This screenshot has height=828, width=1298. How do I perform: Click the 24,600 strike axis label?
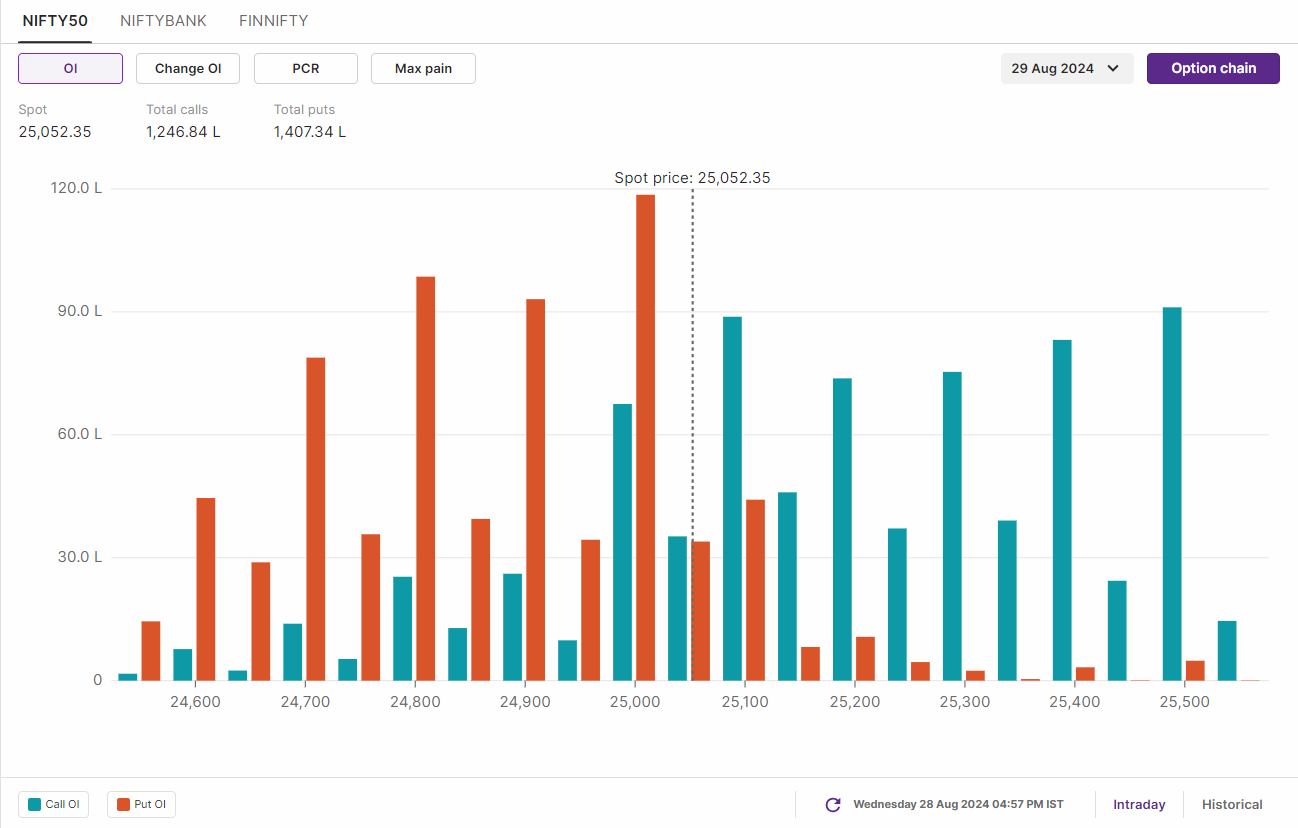tap(195, 702)
